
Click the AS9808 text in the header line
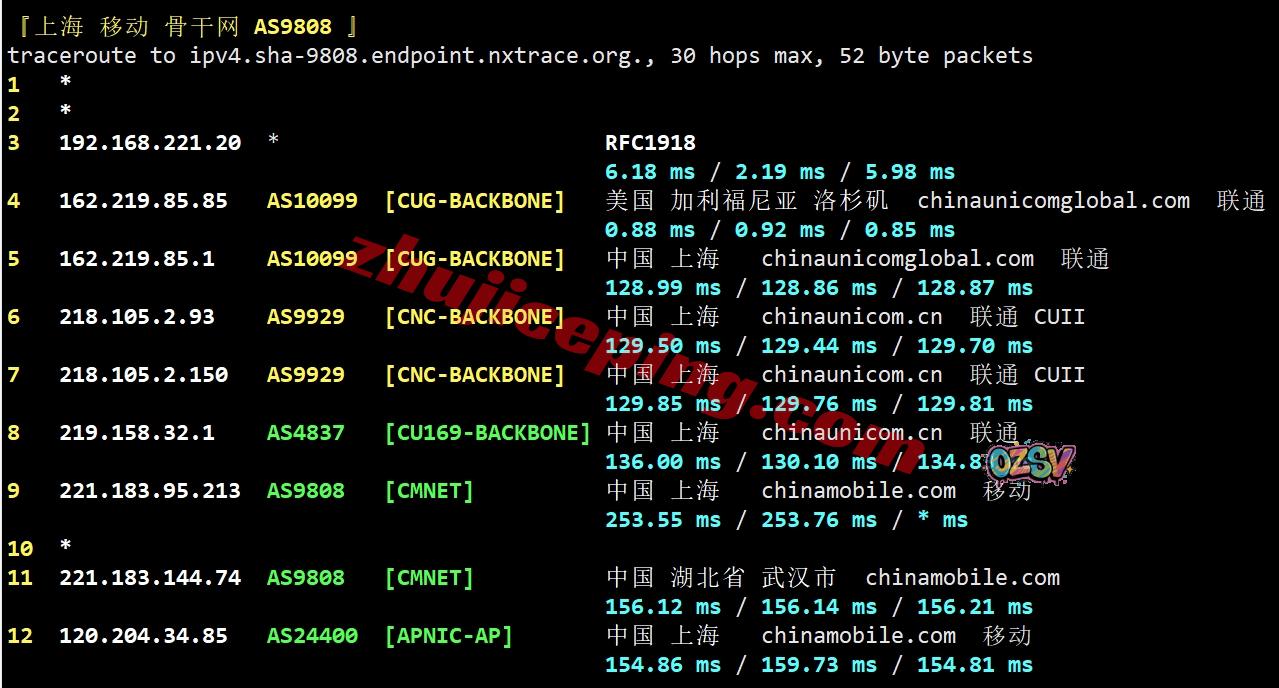292,27
